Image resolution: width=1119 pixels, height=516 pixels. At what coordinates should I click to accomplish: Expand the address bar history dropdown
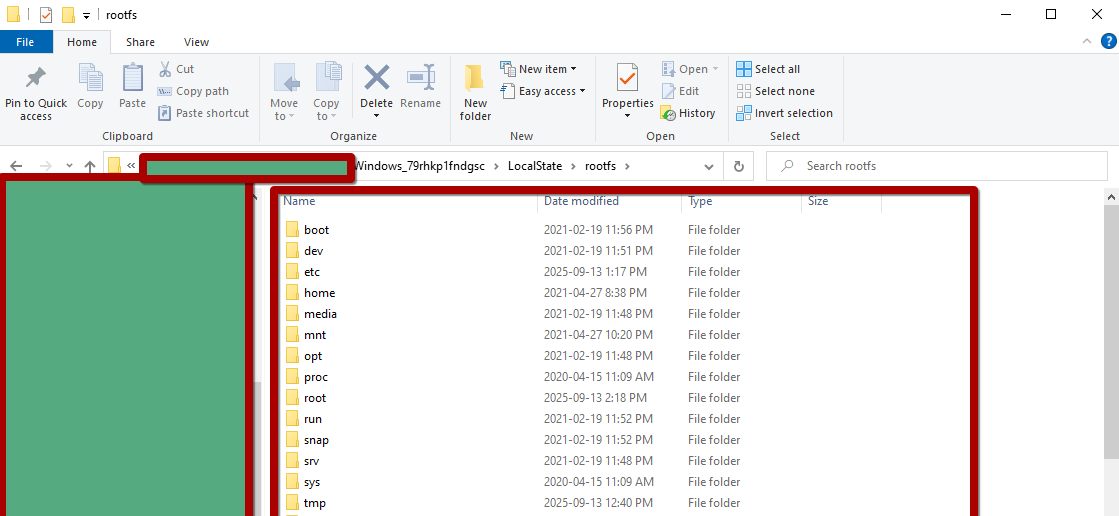(709, 166)
